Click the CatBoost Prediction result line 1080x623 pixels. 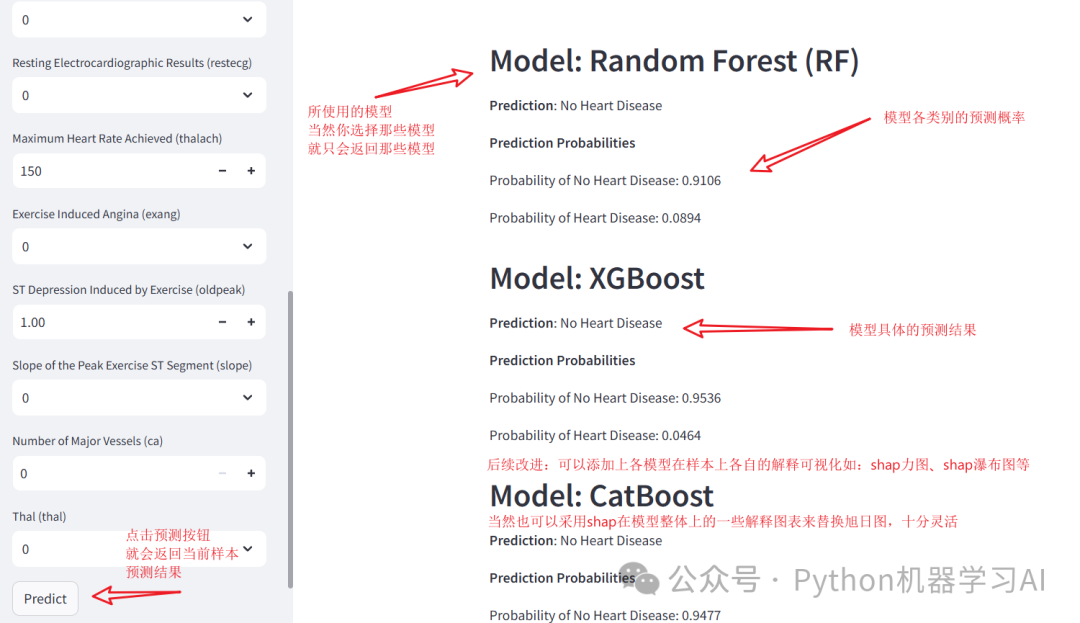576,540
